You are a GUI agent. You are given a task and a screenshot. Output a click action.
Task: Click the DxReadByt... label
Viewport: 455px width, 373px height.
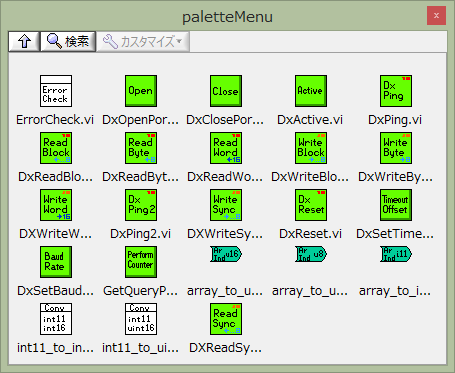[140, 177]
